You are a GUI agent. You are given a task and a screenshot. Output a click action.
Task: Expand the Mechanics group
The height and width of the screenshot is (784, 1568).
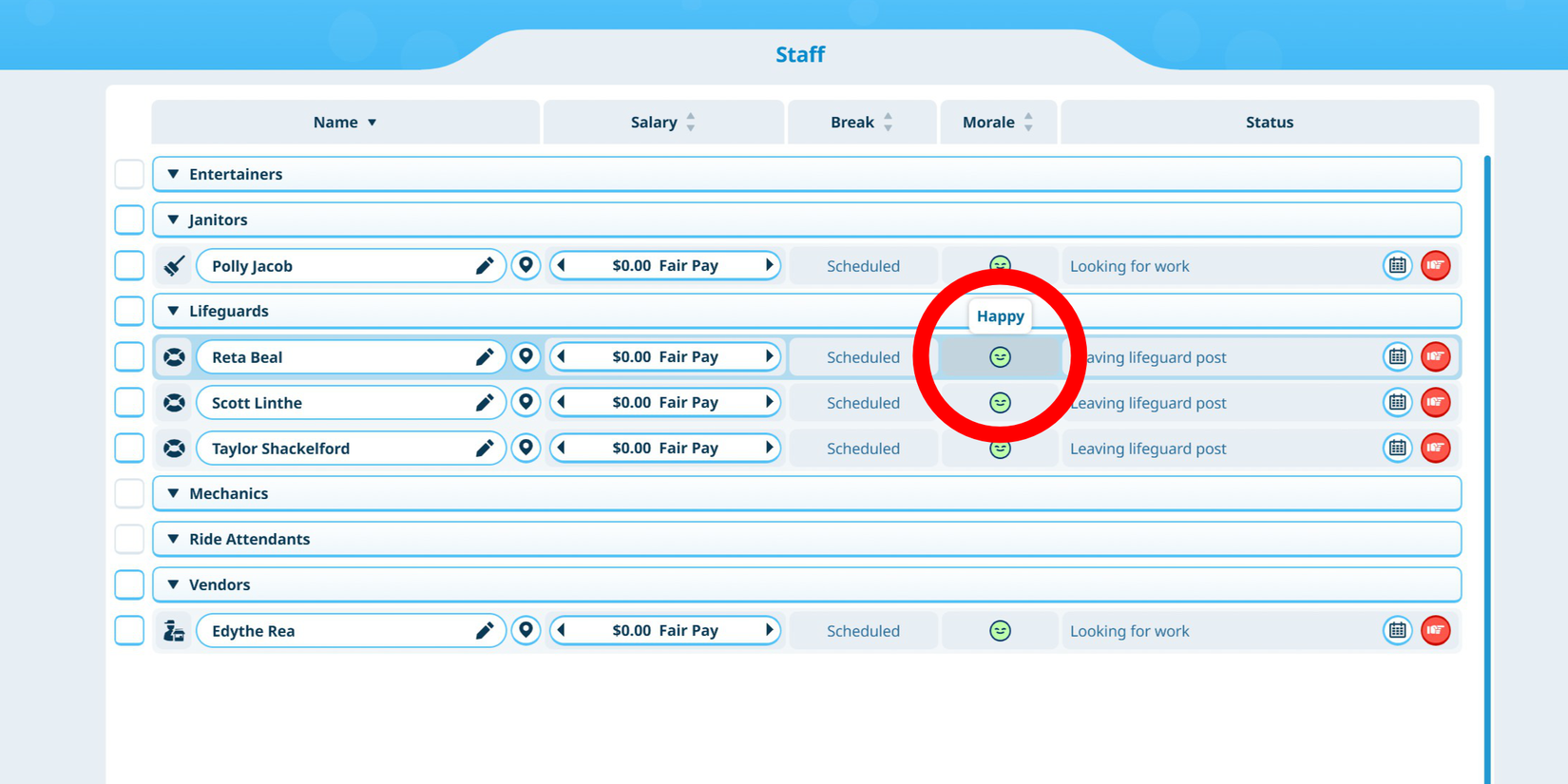tap(173, 494)
